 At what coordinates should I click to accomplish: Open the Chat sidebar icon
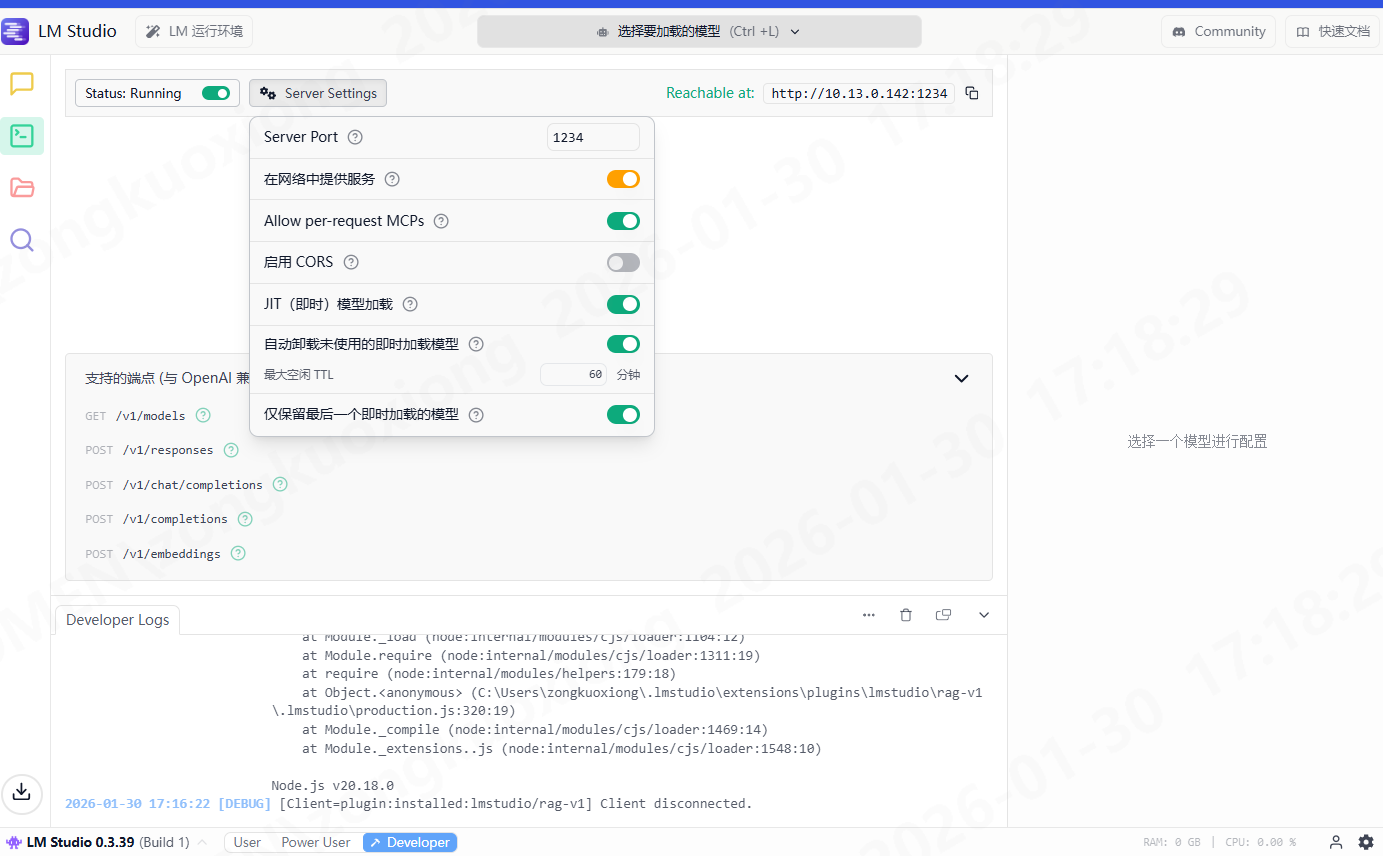(22, 84)
